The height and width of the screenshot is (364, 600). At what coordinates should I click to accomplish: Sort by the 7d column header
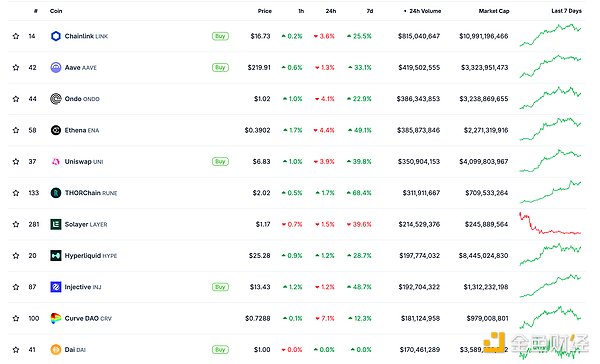(370, 11)
